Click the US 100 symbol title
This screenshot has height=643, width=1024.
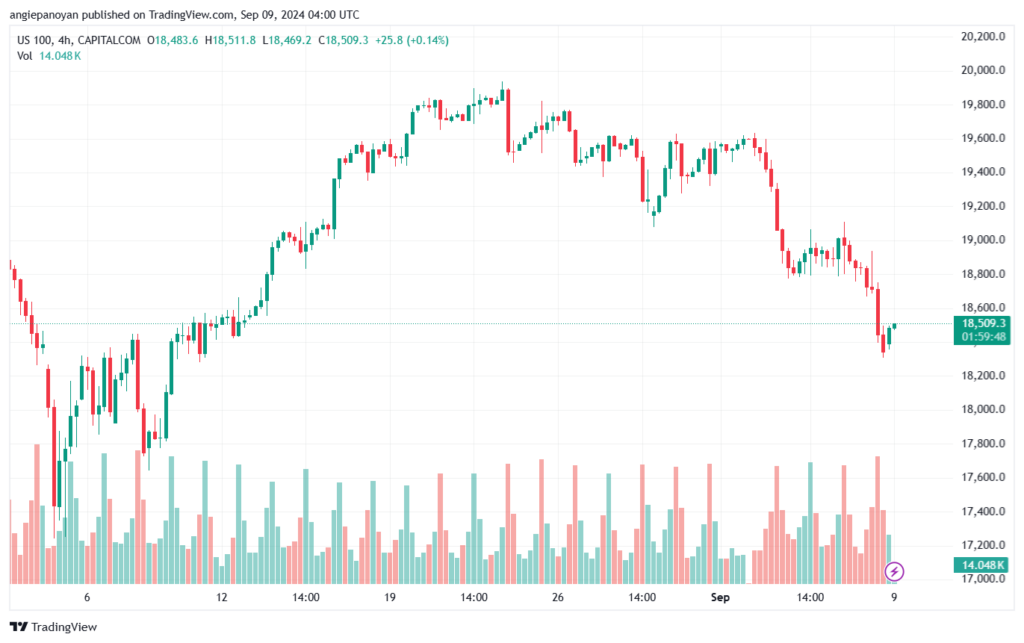pos(38,40)
